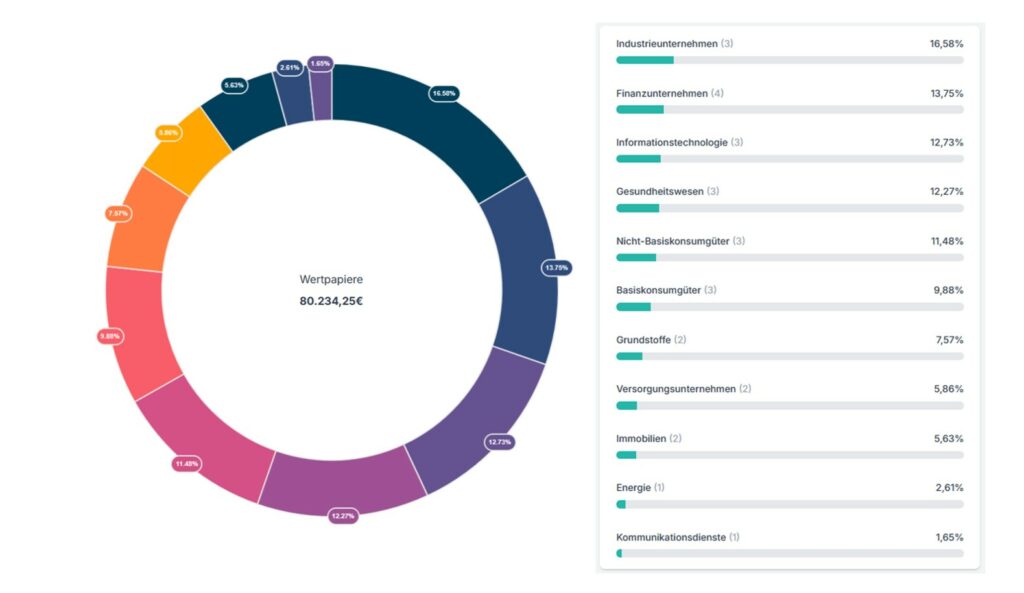Select the Immobilien sector label
The height and width of the screenshot is (593, 1024).
[641, 438]
